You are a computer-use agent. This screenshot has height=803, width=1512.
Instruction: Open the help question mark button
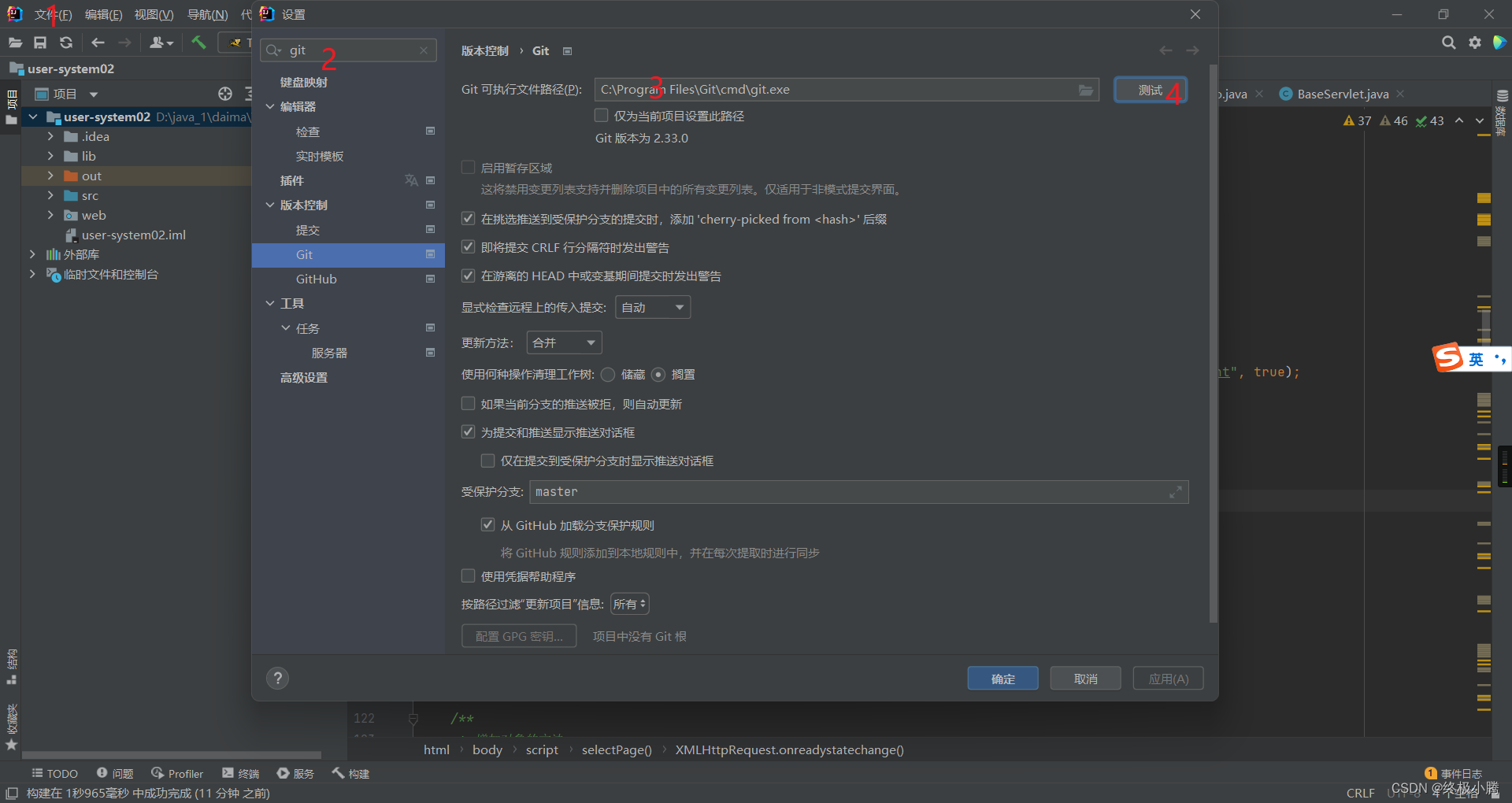click(277, 678)
